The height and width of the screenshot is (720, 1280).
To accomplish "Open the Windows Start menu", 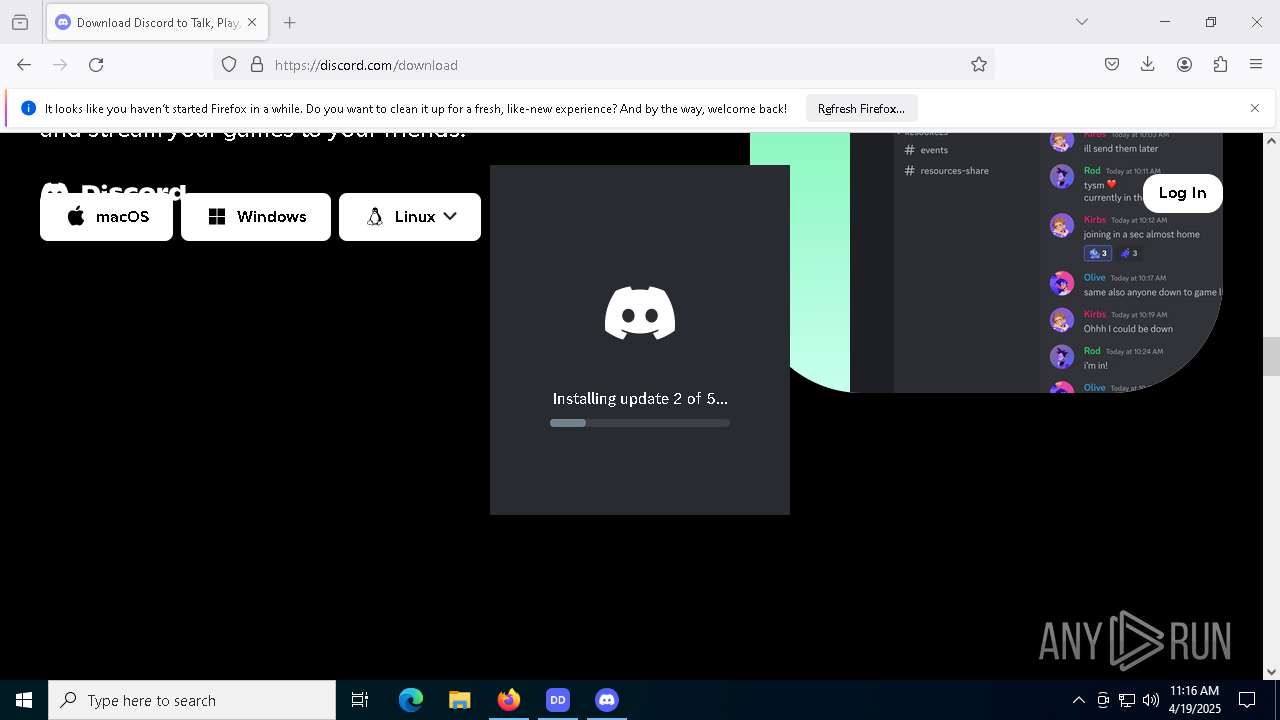I will coord(24,700).
